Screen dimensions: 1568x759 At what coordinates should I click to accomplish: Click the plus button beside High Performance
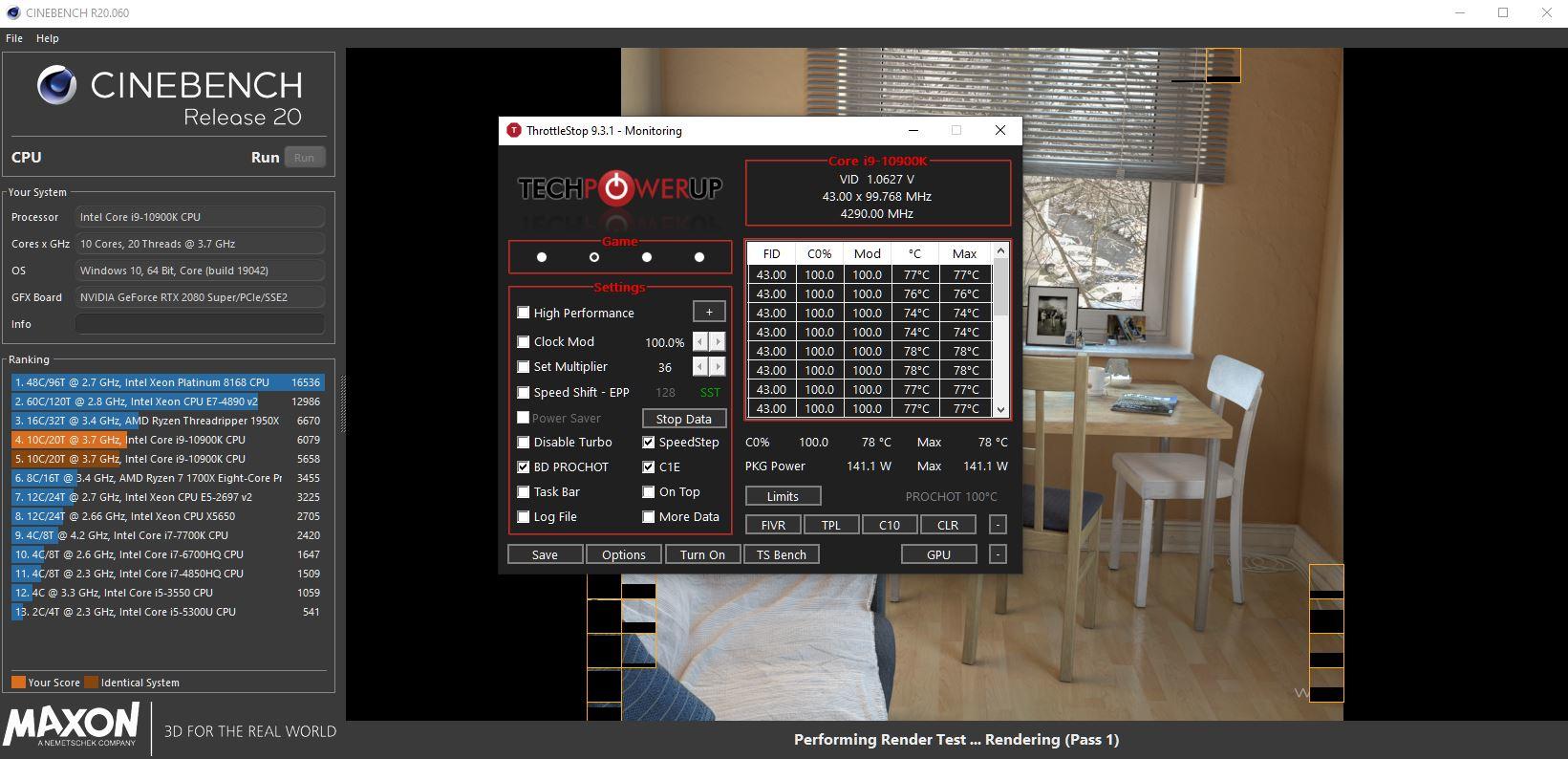[708, 313]
